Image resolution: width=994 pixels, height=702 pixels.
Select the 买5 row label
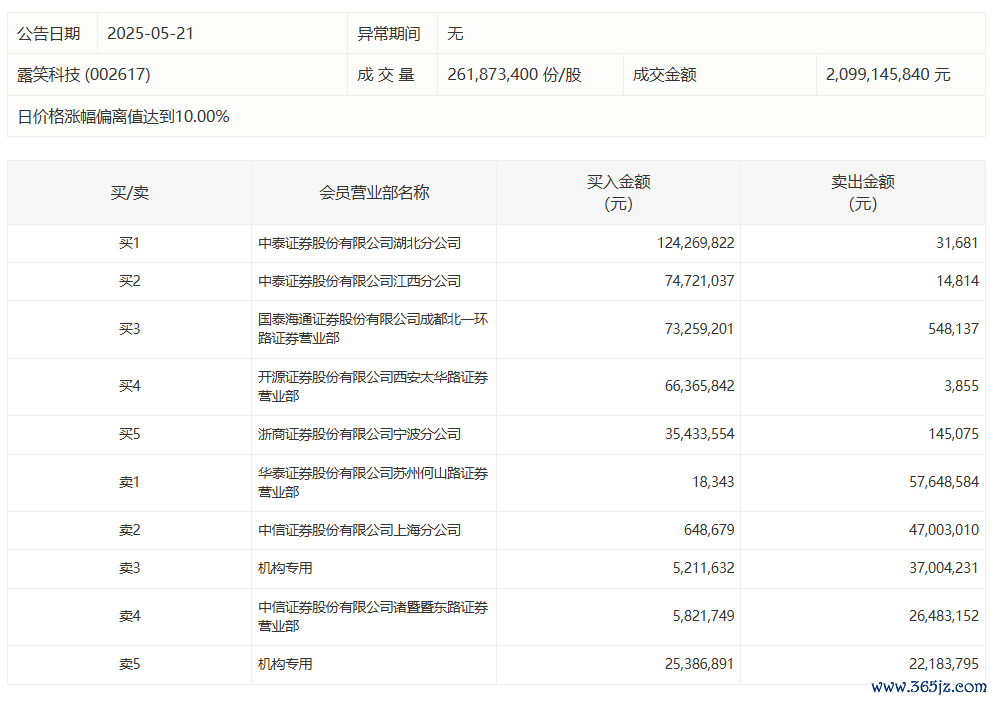click(129, 434)
